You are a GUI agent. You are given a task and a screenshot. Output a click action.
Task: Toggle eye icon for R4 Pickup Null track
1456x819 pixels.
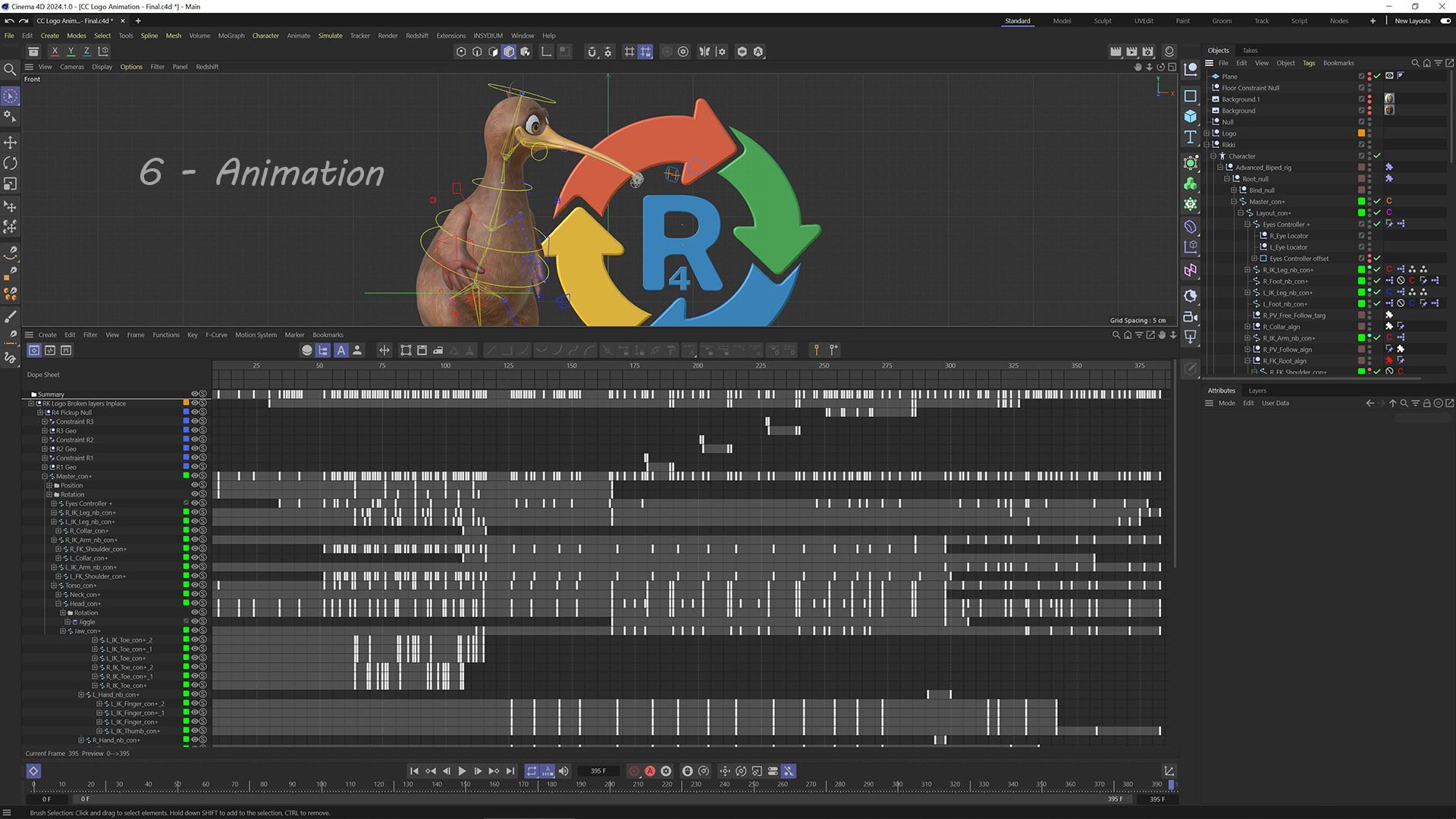tap(194, 413)
